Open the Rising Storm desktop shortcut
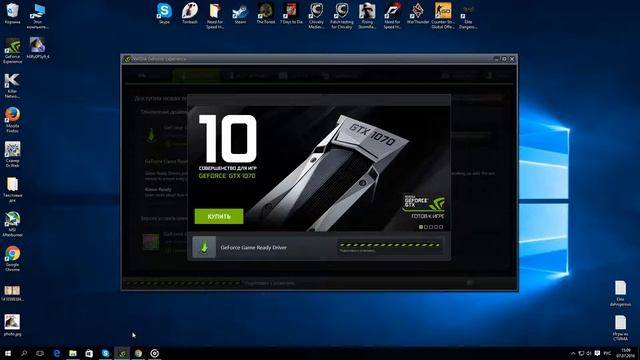The height and width of the screenshot is (360, 640). click(367, 16)
